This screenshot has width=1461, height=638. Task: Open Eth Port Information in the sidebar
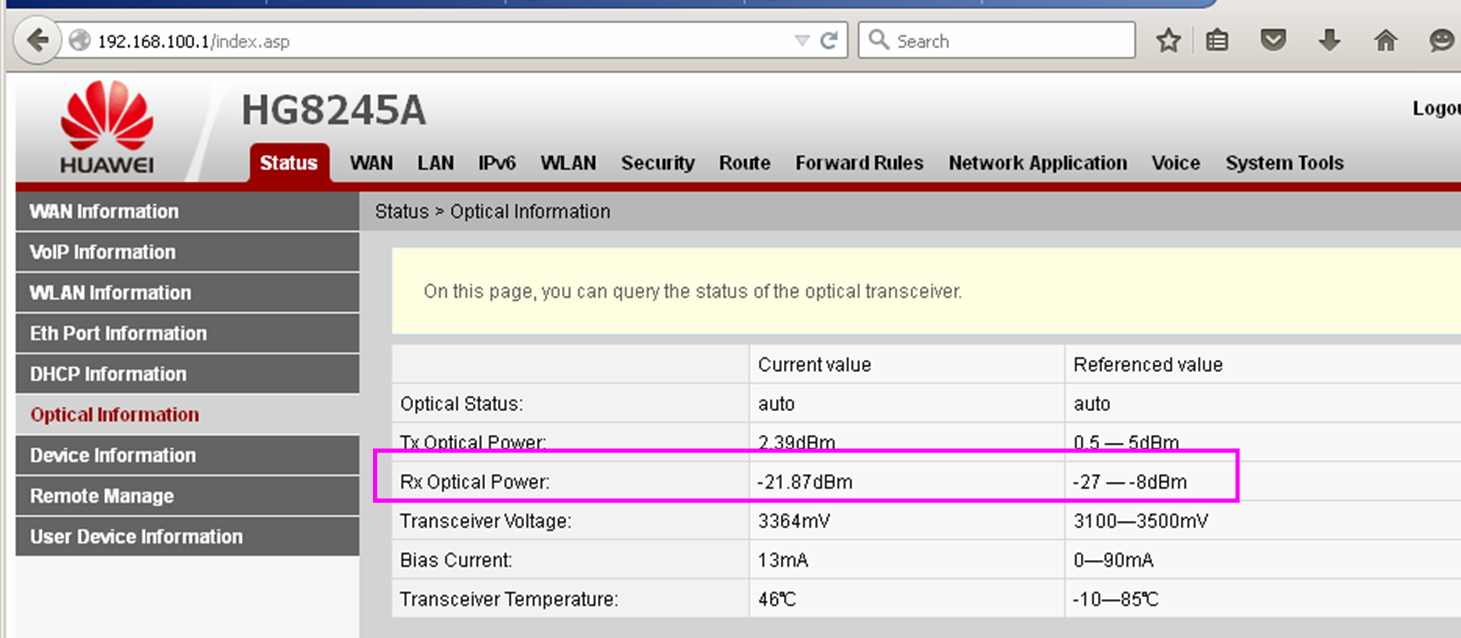coord(187,333)
